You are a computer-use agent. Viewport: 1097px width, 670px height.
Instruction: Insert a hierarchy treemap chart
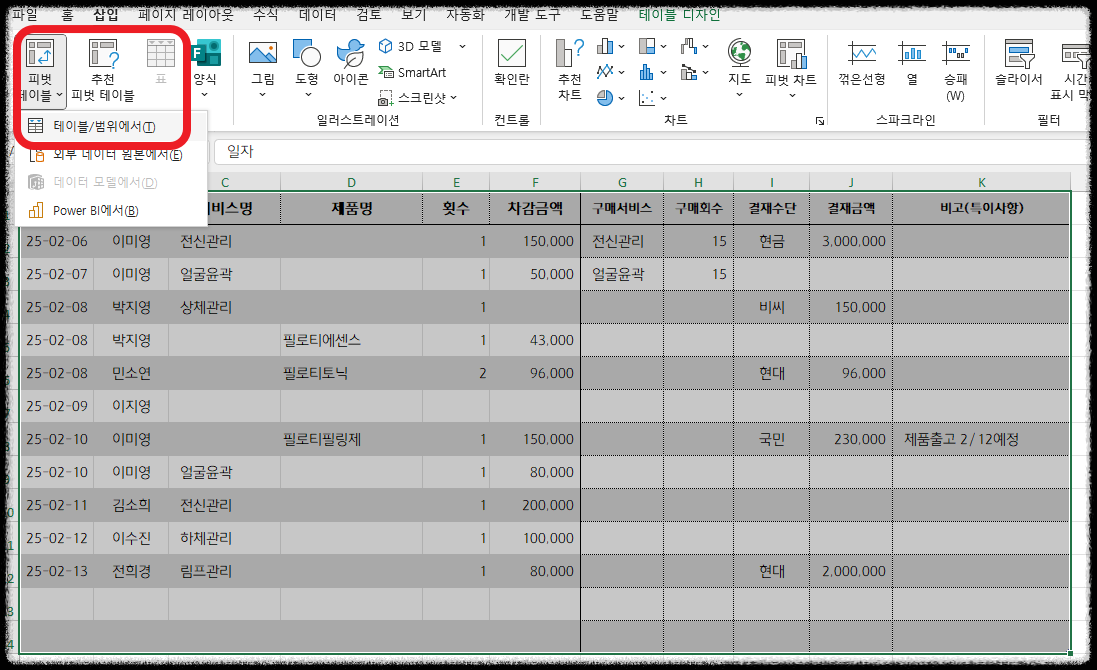[647, 46]
